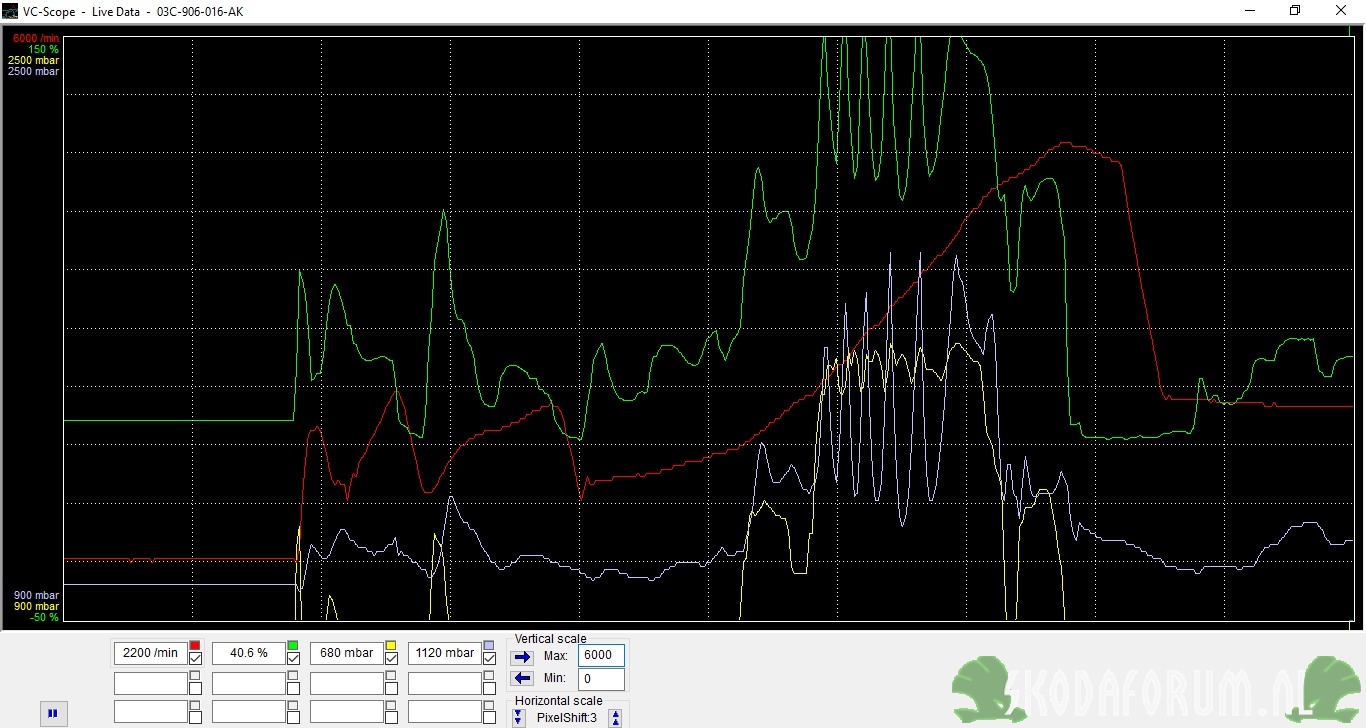The image size is (1366, 728).
Task: Select the 2200 /min value field
Action: pos(150,653)
